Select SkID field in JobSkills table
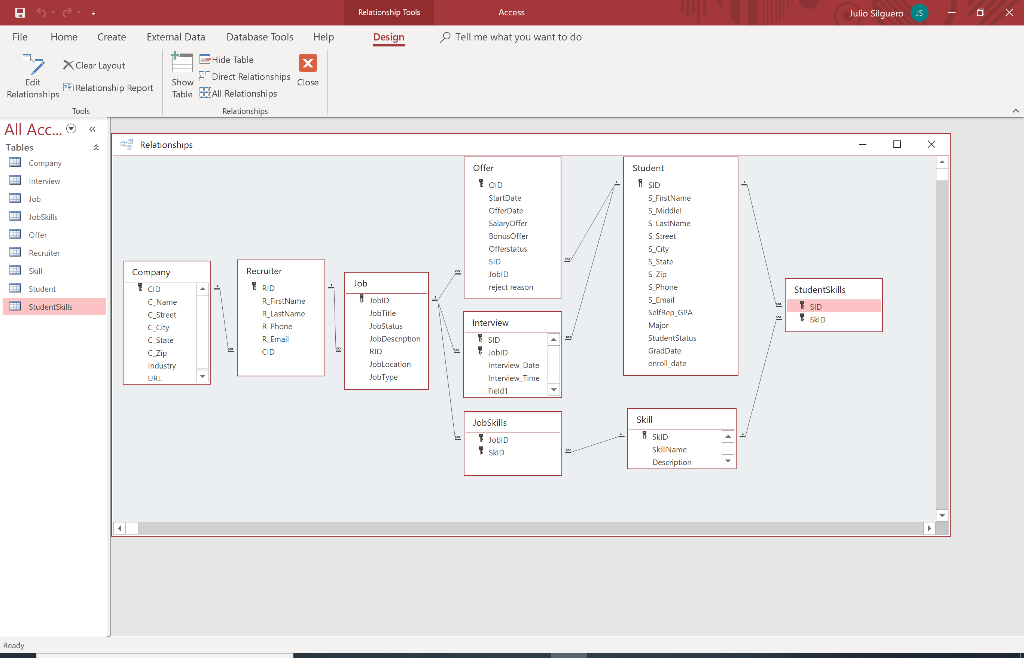 (496, 452)
